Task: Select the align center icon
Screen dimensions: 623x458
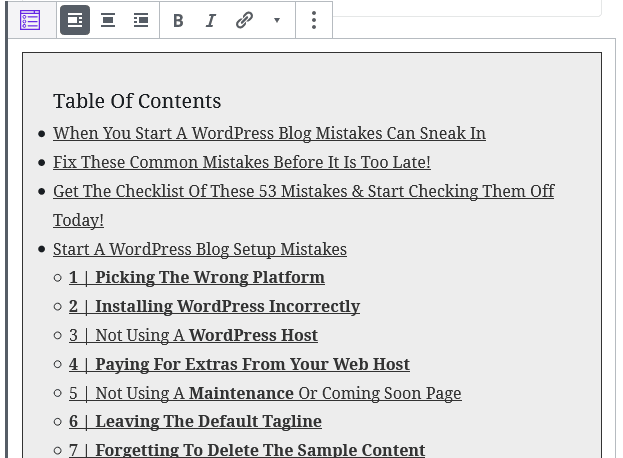Action: [x=108, y=20]
